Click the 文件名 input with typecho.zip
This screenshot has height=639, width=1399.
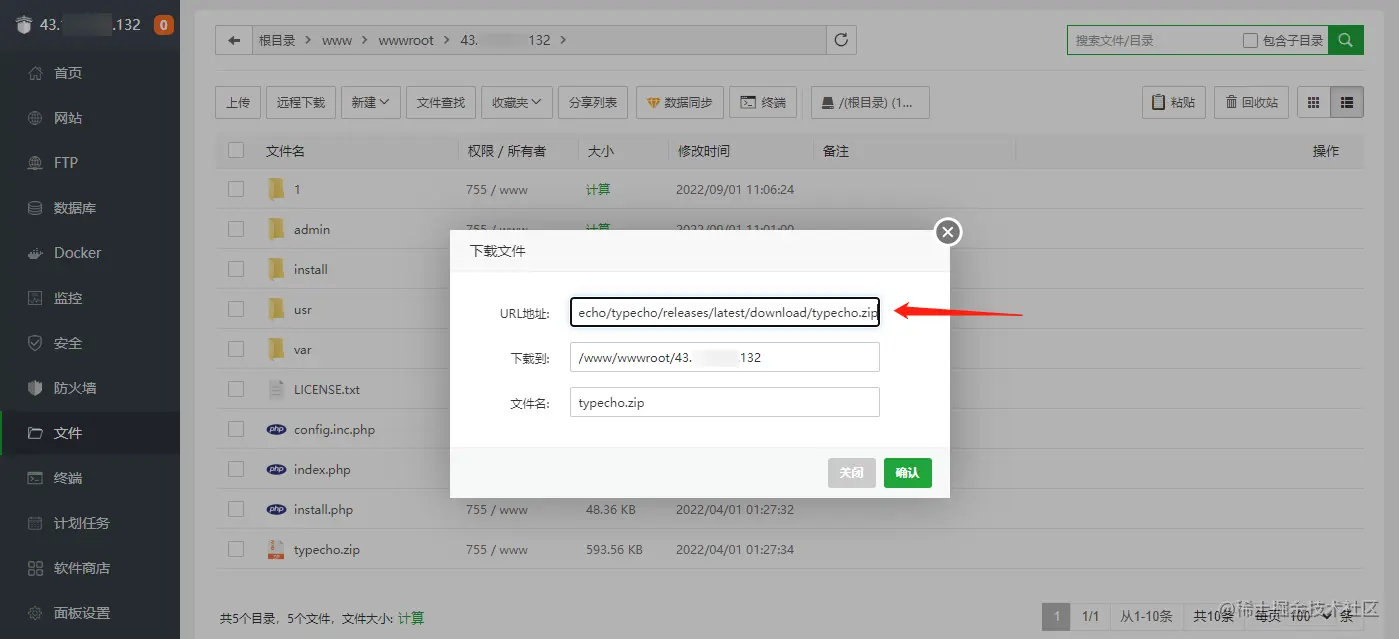point(725,402)
